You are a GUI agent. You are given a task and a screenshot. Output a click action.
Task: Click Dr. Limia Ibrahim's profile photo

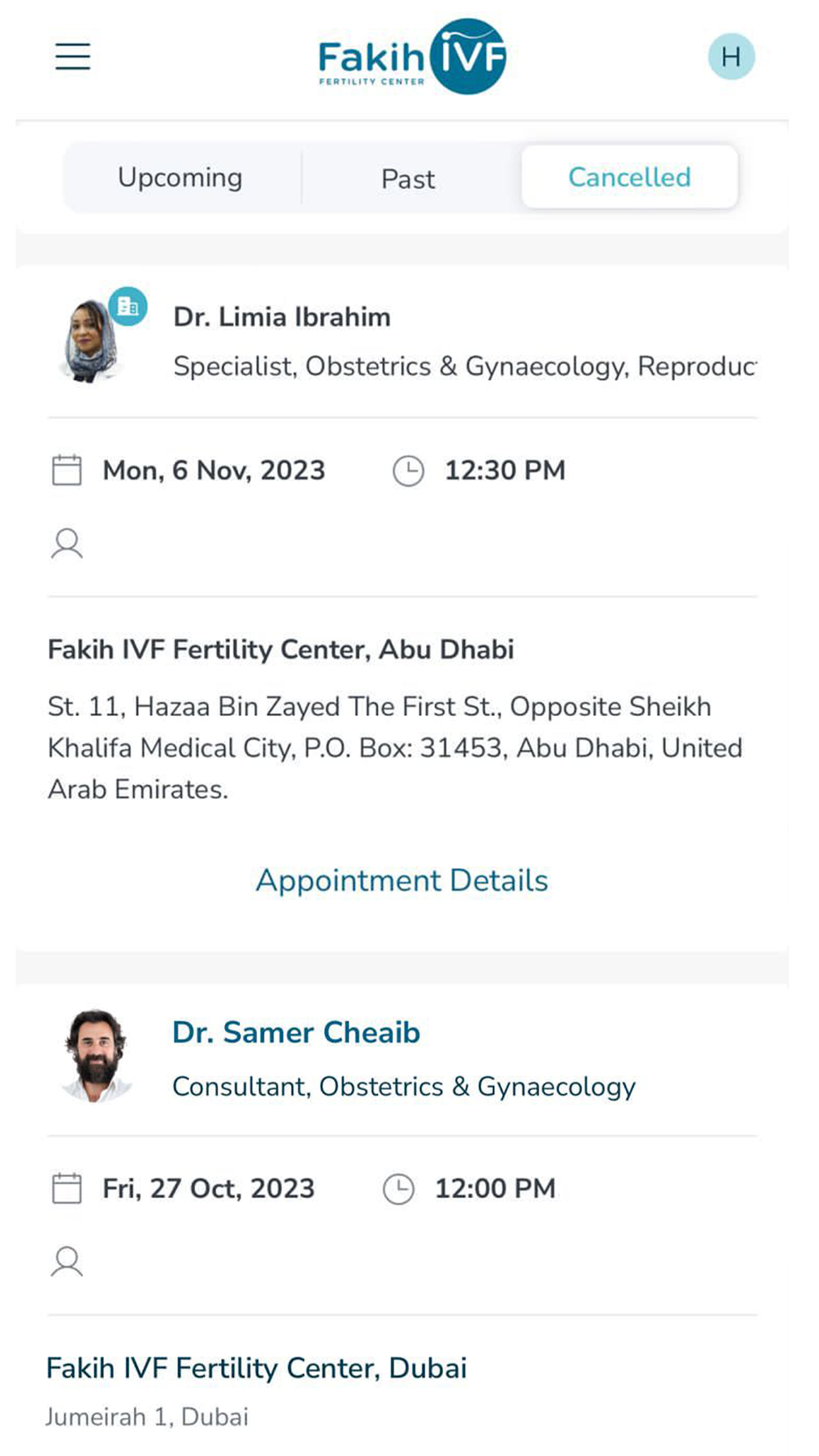tap(91, 342)
